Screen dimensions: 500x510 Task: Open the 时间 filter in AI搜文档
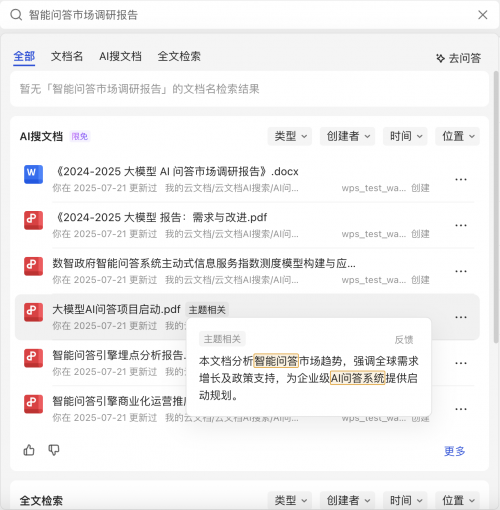405,136
